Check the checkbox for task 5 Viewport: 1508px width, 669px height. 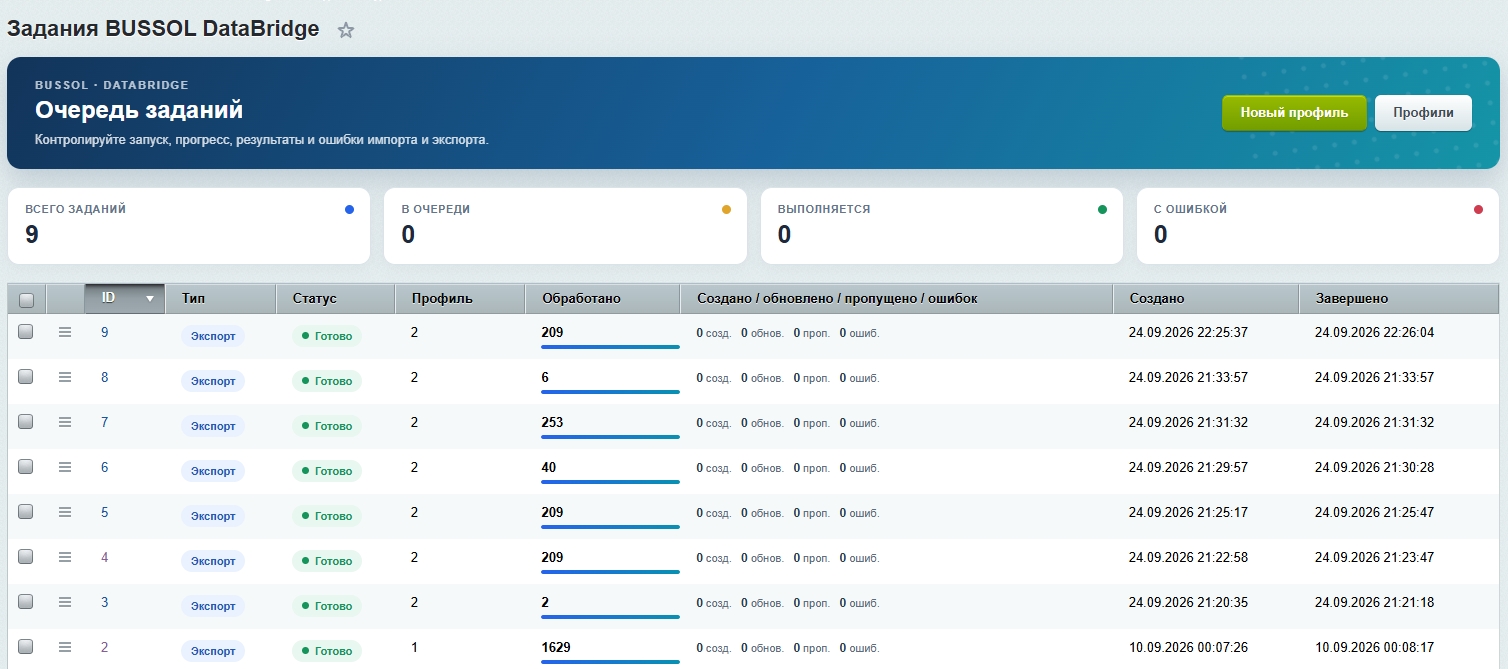(x=26, y=512)
